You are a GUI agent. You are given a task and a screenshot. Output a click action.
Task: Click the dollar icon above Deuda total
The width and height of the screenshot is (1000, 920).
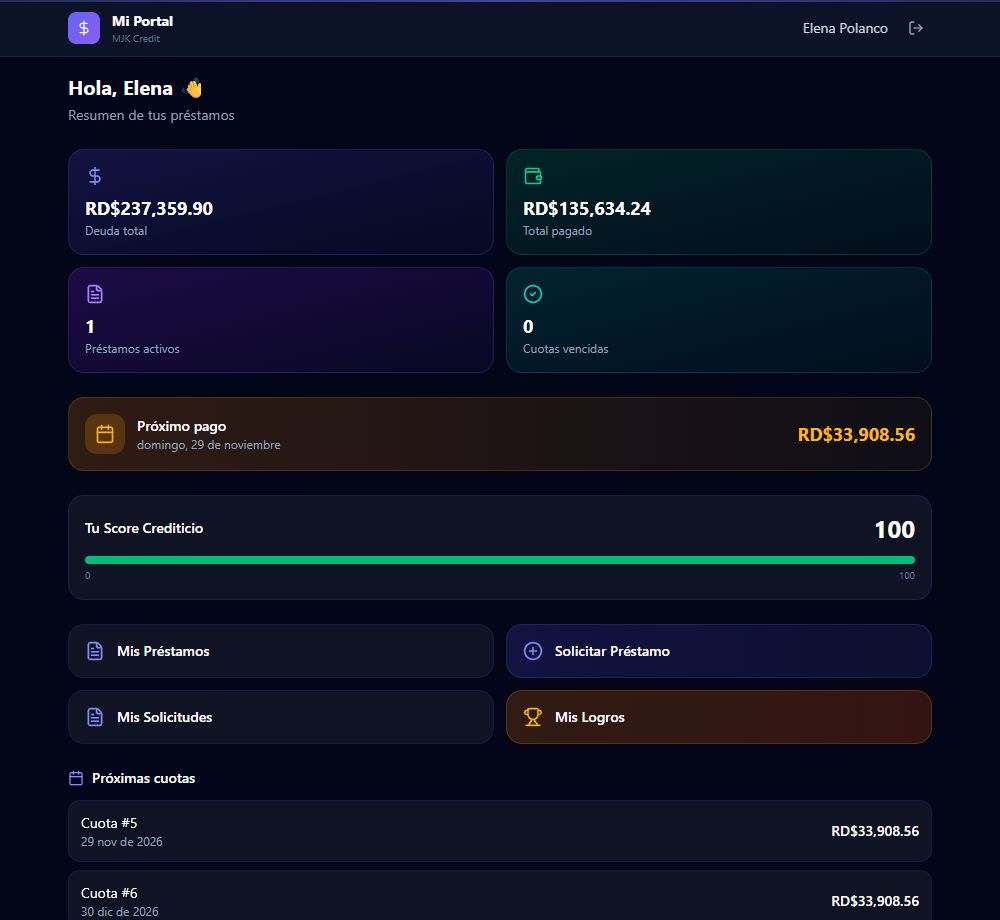(94, 176)
